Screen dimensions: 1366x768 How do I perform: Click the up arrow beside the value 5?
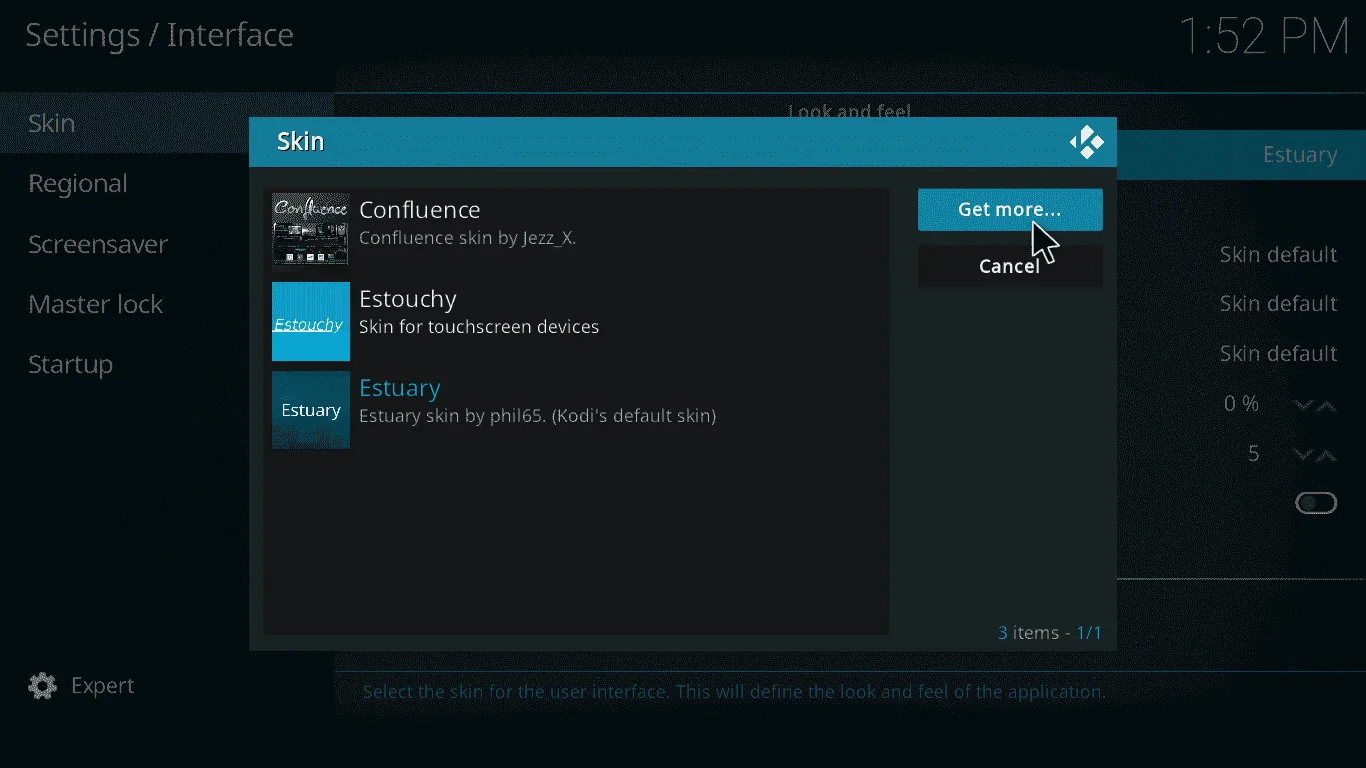click(1326, 455)
